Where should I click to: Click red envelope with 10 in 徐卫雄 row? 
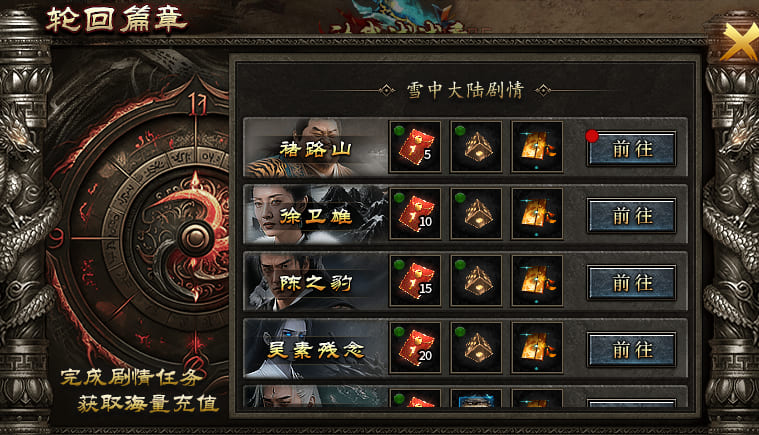415,214
